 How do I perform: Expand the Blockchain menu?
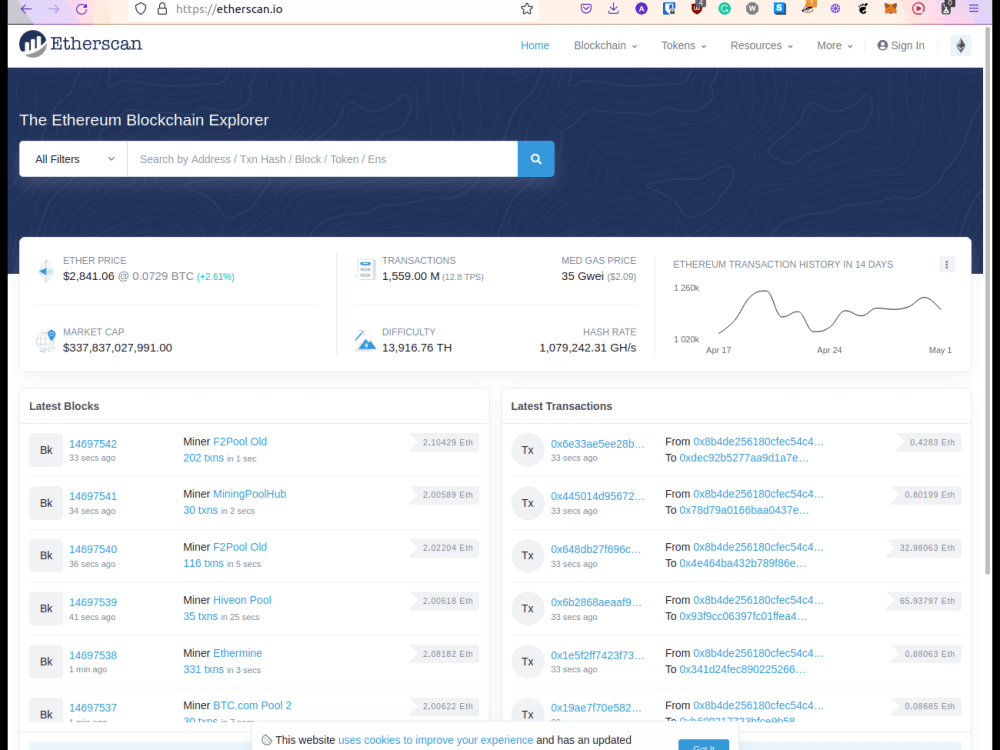tap(605, 45)
